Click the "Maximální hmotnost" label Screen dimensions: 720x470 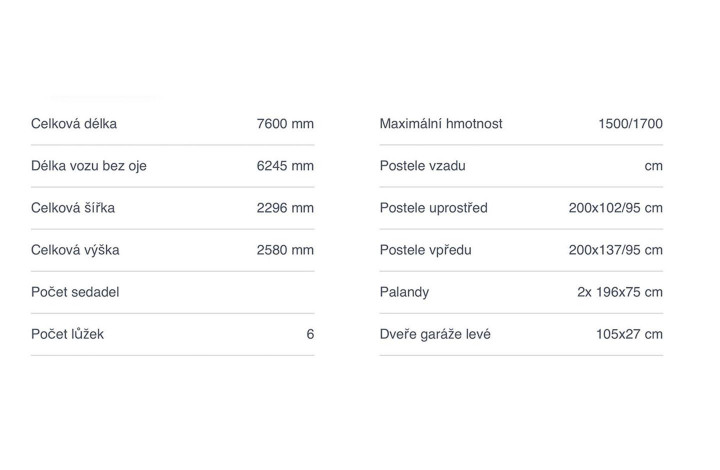tap(441, 124)
